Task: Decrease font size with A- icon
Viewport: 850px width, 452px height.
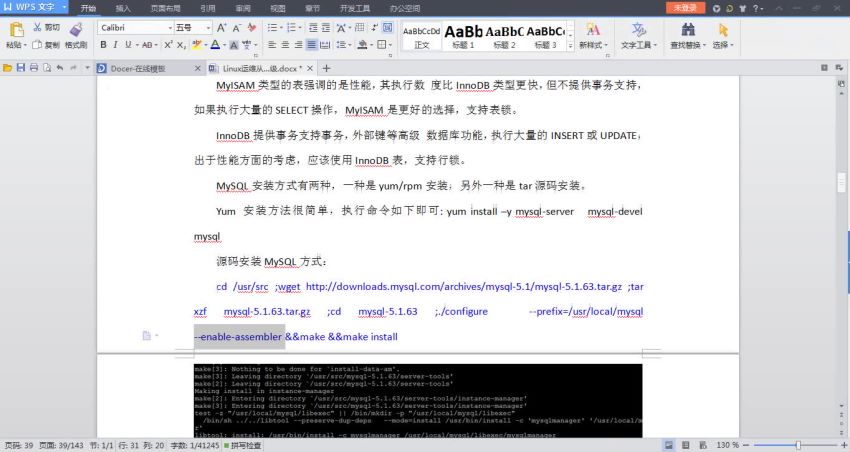Action: 236,28
